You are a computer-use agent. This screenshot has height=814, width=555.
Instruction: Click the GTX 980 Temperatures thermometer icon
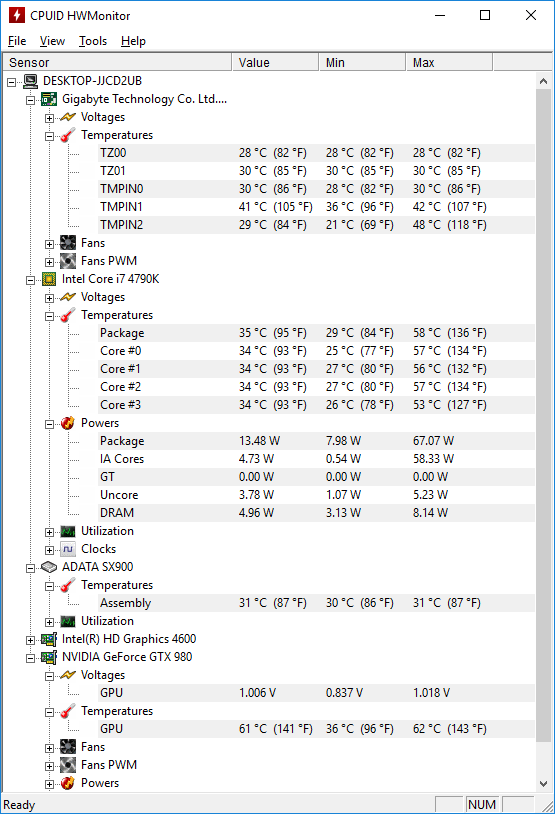point(68,711)
